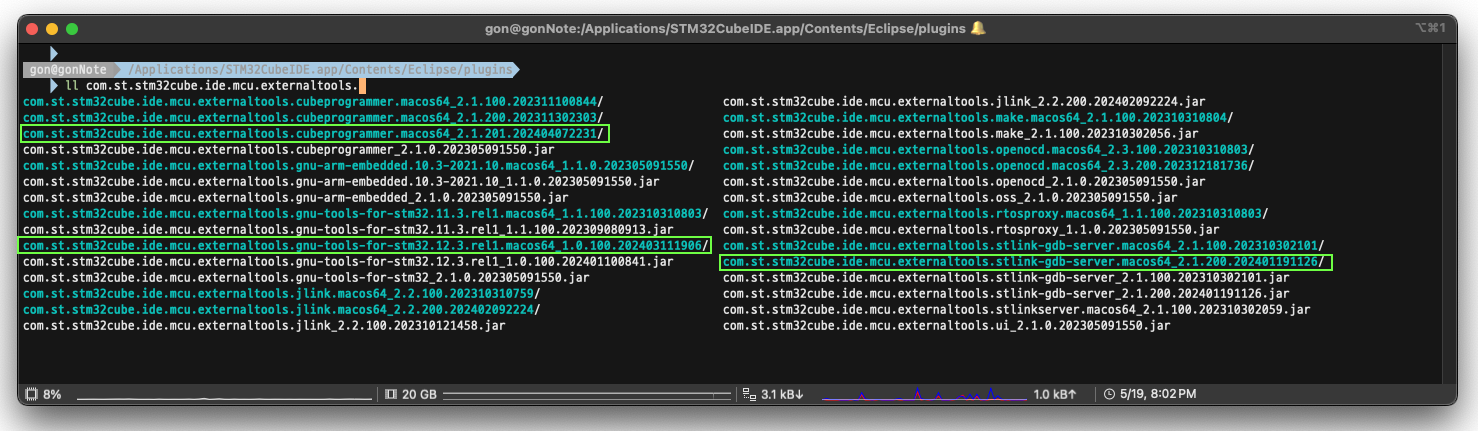Click the 8% CPU value in status bar
This screenshot has width=1478, height=431.
click(x=52, y=394)
